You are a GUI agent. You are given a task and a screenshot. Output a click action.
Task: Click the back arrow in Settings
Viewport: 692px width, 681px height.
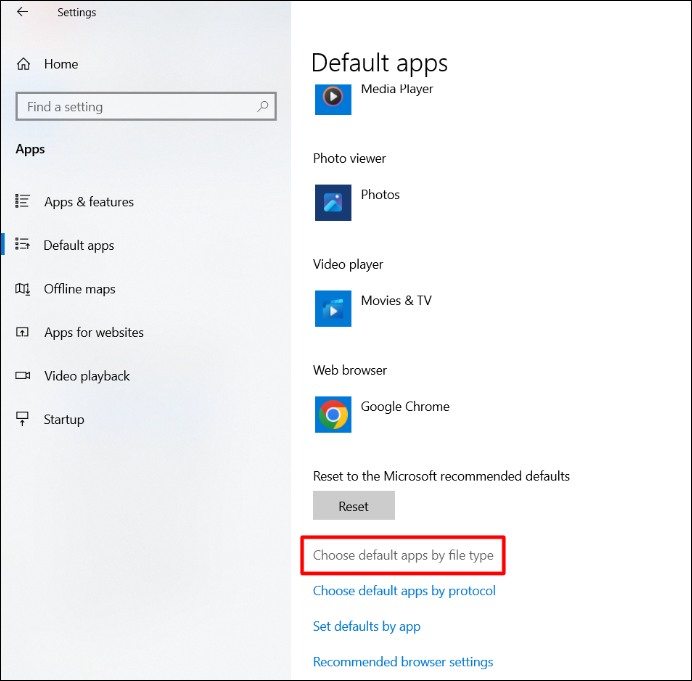(22, 12)
